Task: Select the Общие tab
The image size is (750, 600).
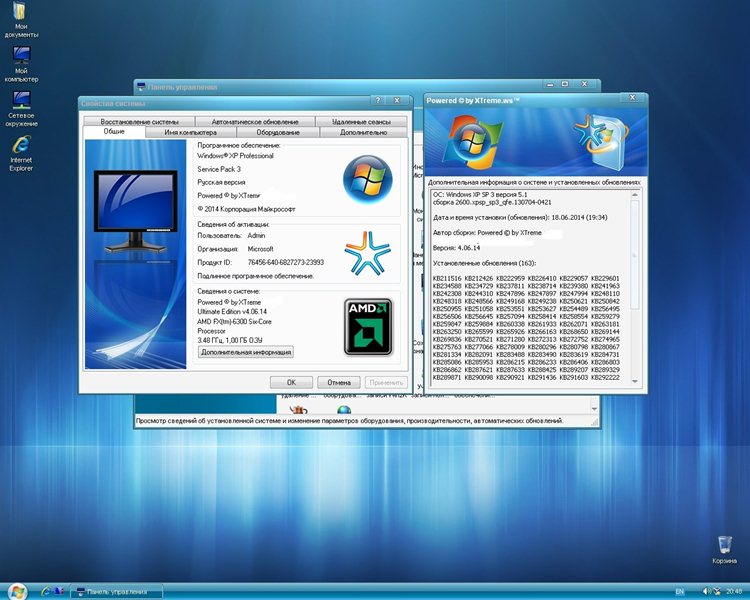Action: click(x=114, y=131)
